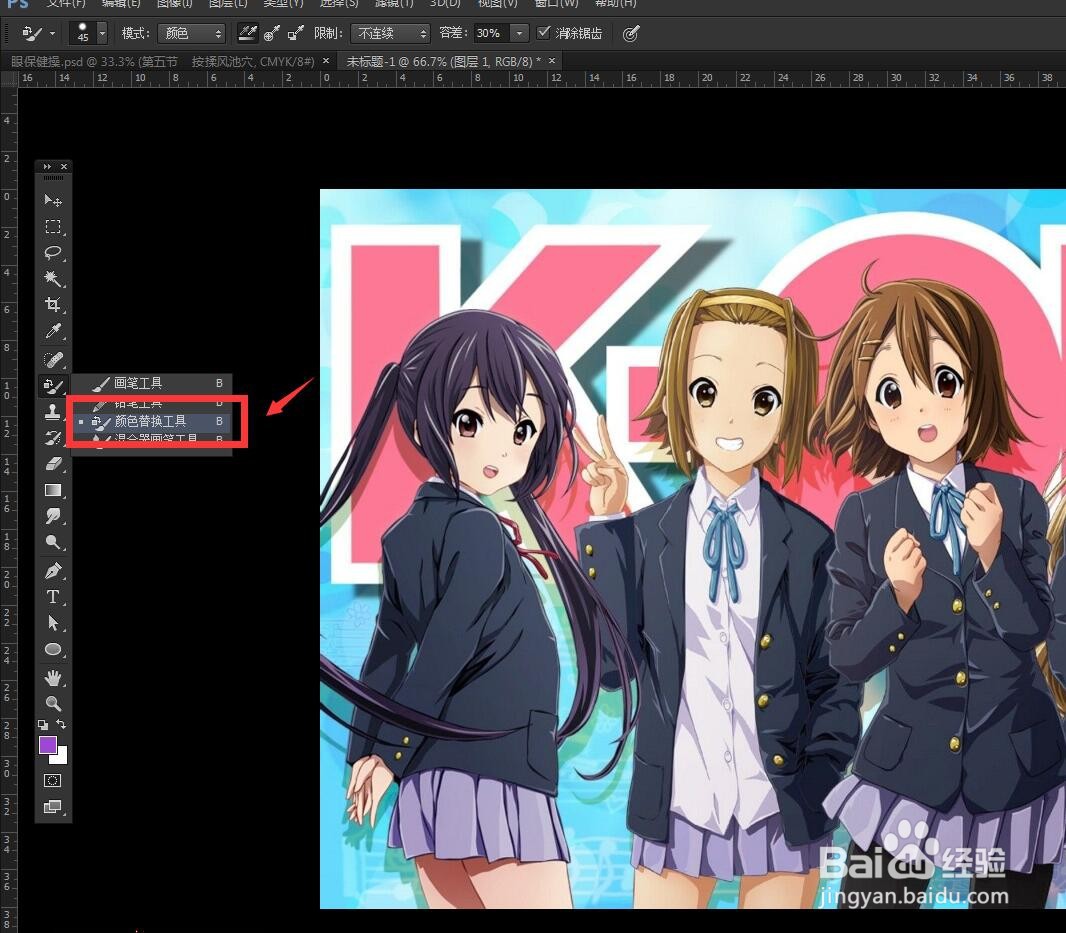Image resolution: width=1066 pixels, height=933 pixels.
Task: Choose 画笔工具 from flyout menu
Action: point(152,383)
